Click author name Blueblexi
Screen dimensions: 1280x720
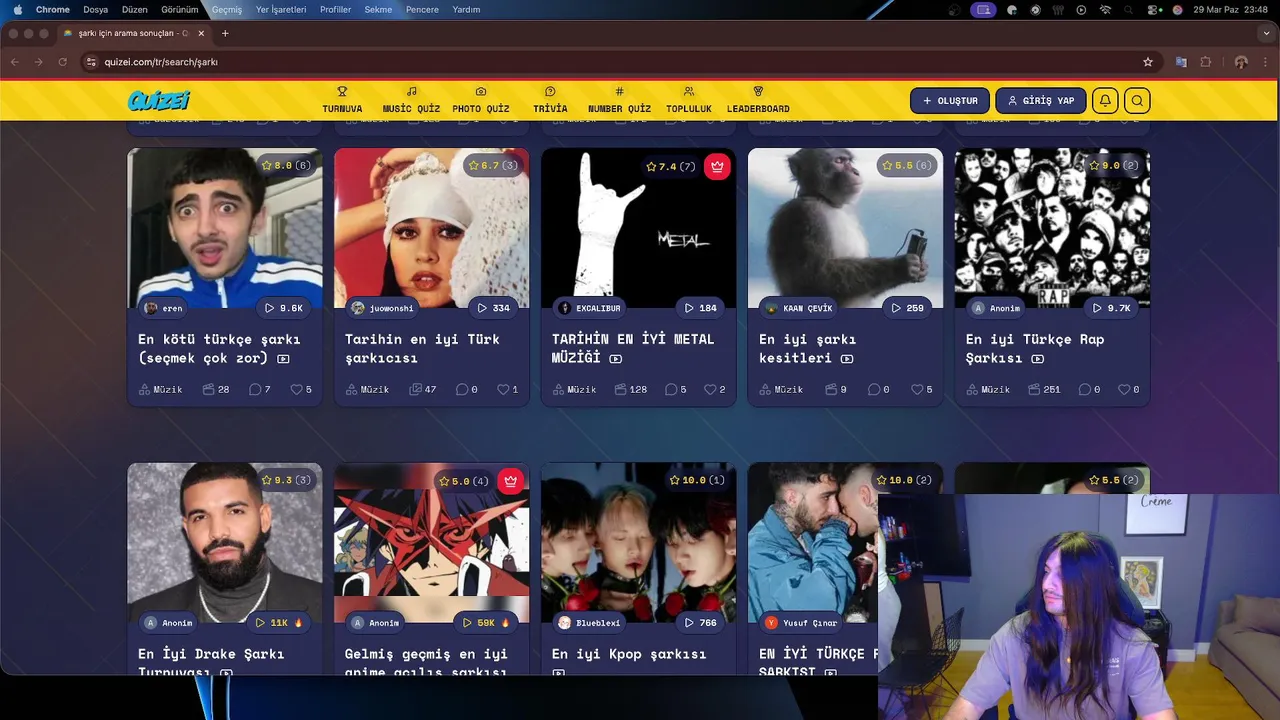(x=598, y=623)
